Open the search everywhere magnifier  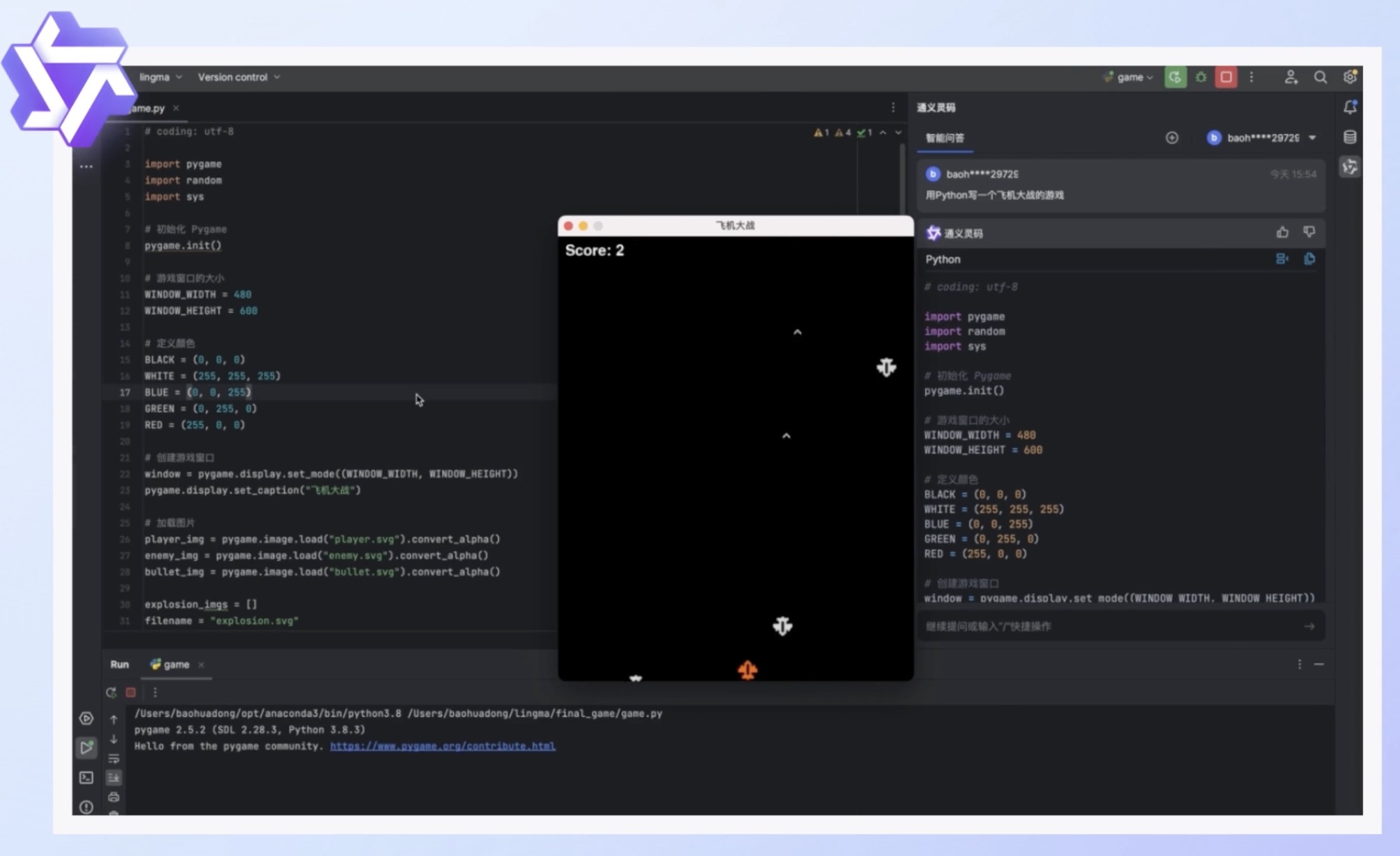(x=1320, y=77)
